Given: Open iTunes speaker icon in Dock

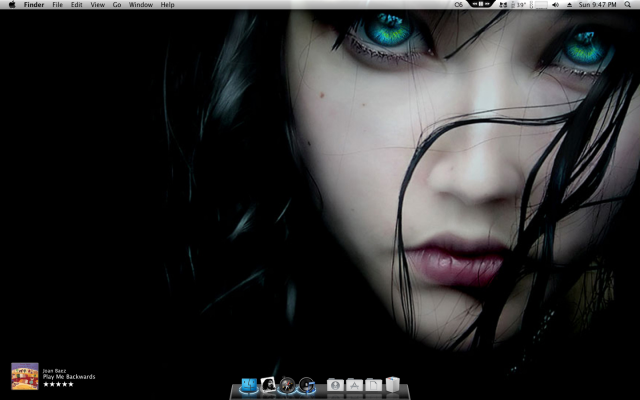Looking at the screenshot, I should click(307, 385).
